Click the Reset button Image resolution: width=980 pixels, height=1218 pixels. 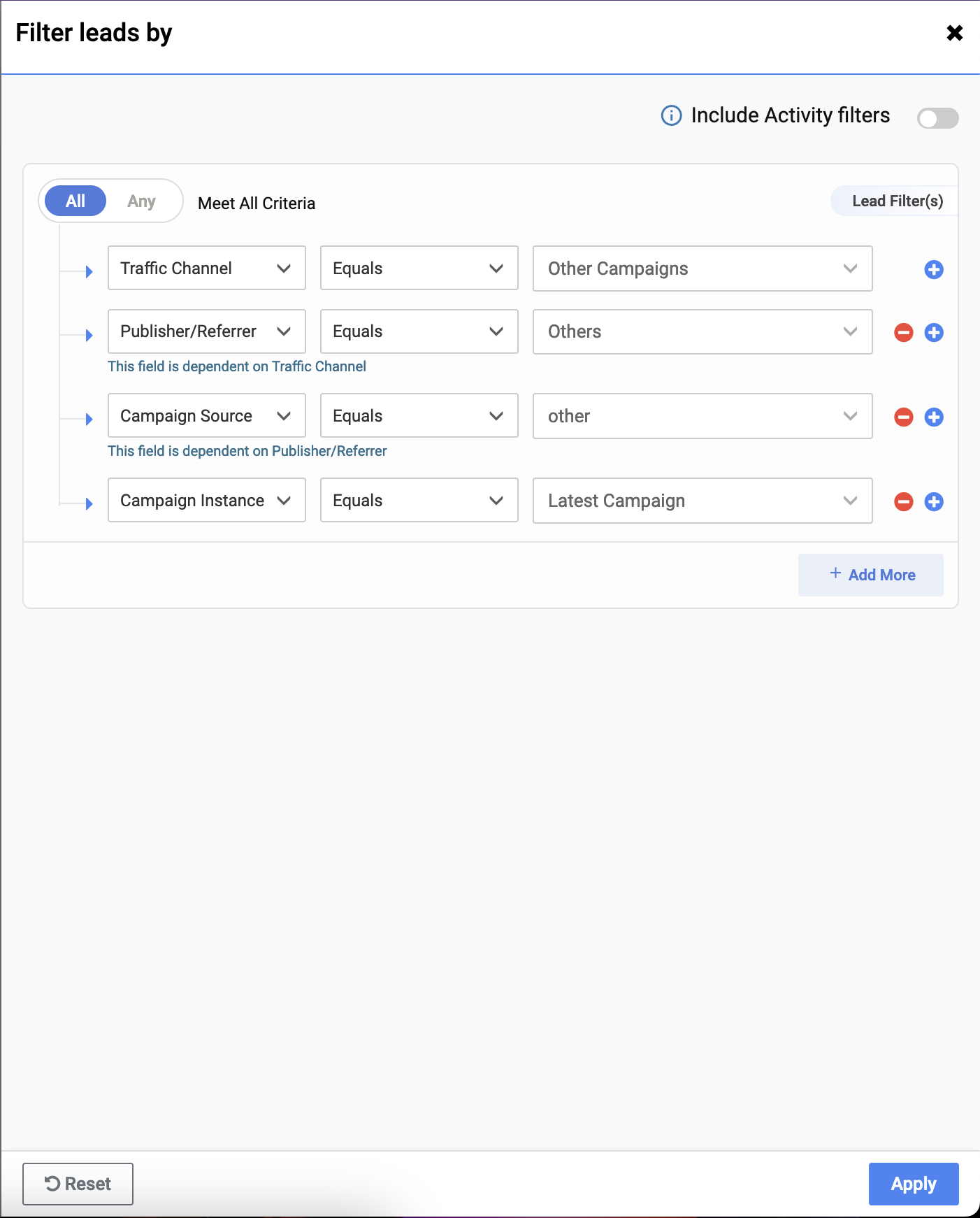coord(78,1184)
